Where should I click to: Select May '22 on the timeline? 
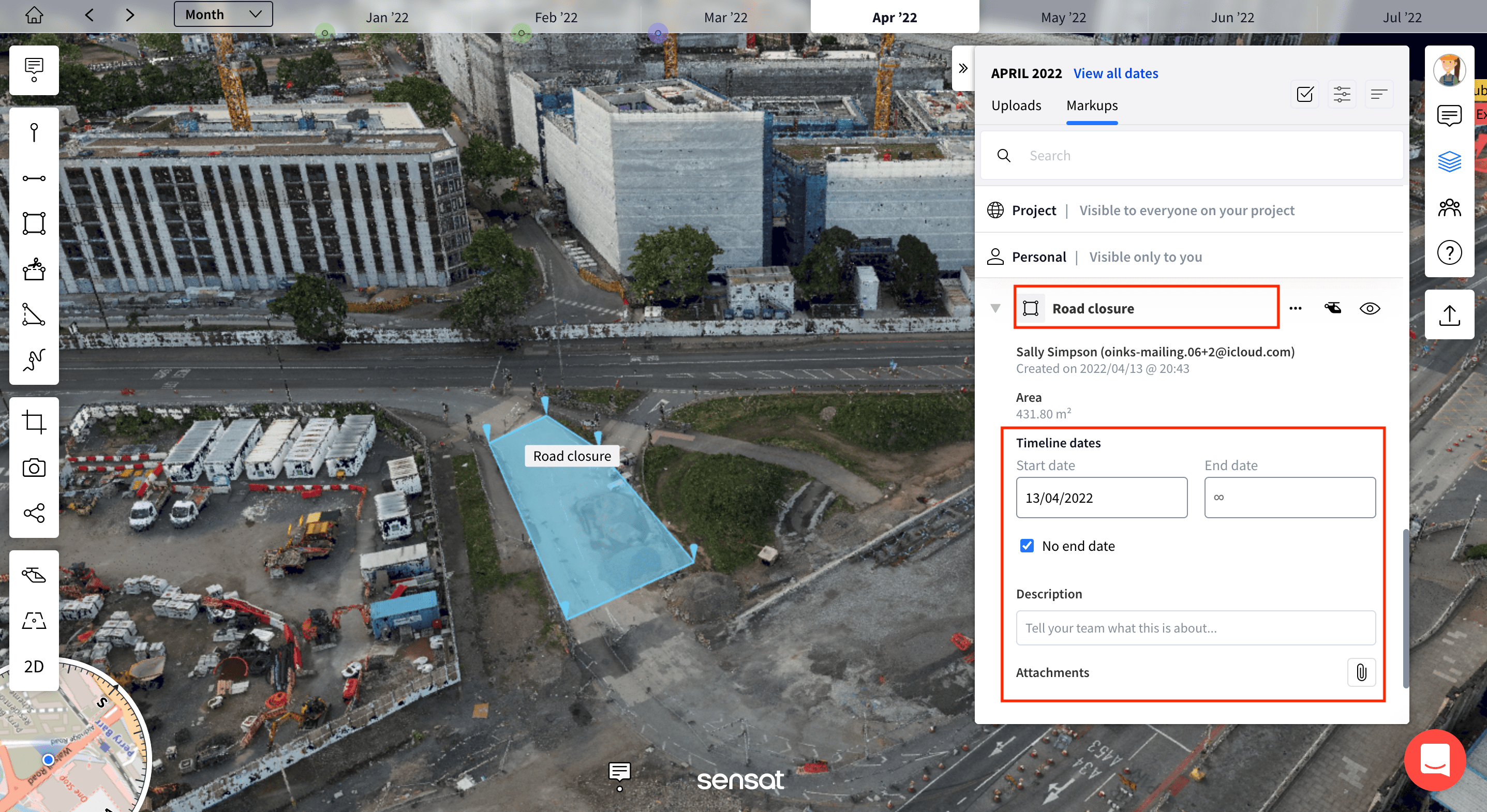[x=1063, y=17]
